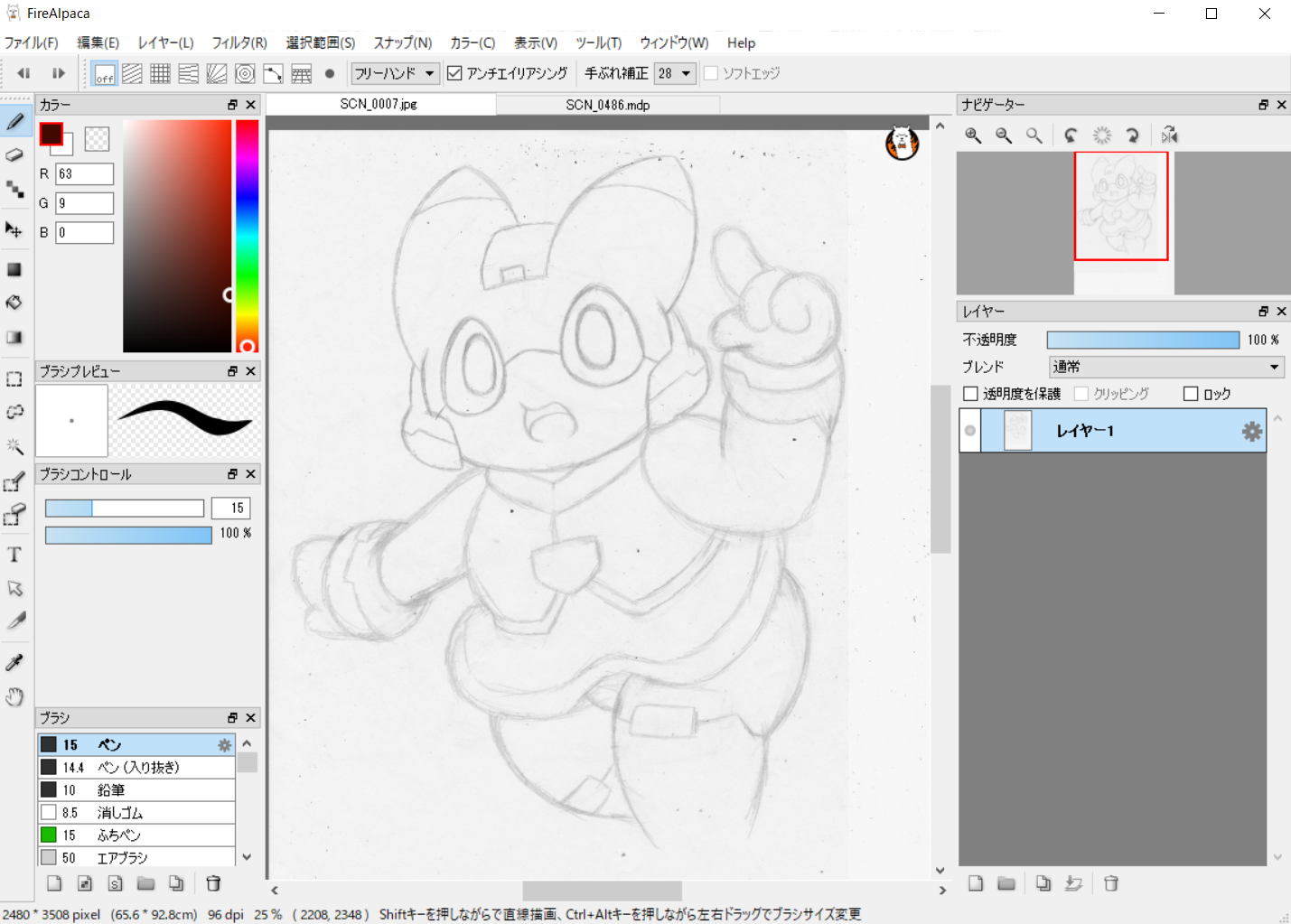
Task: Choose the ペン (入り抜き) brush
Action: tap(136, 767)
